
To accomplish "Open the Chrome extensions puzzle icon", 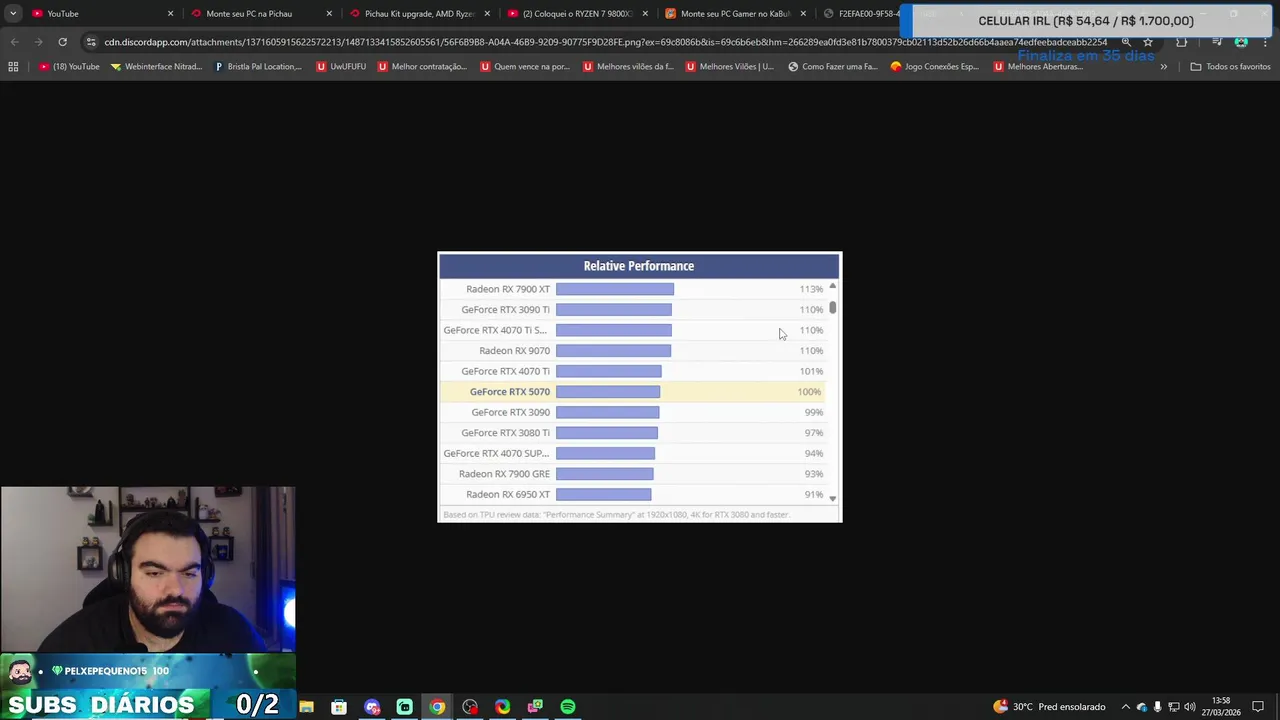I will point(1182,42).
